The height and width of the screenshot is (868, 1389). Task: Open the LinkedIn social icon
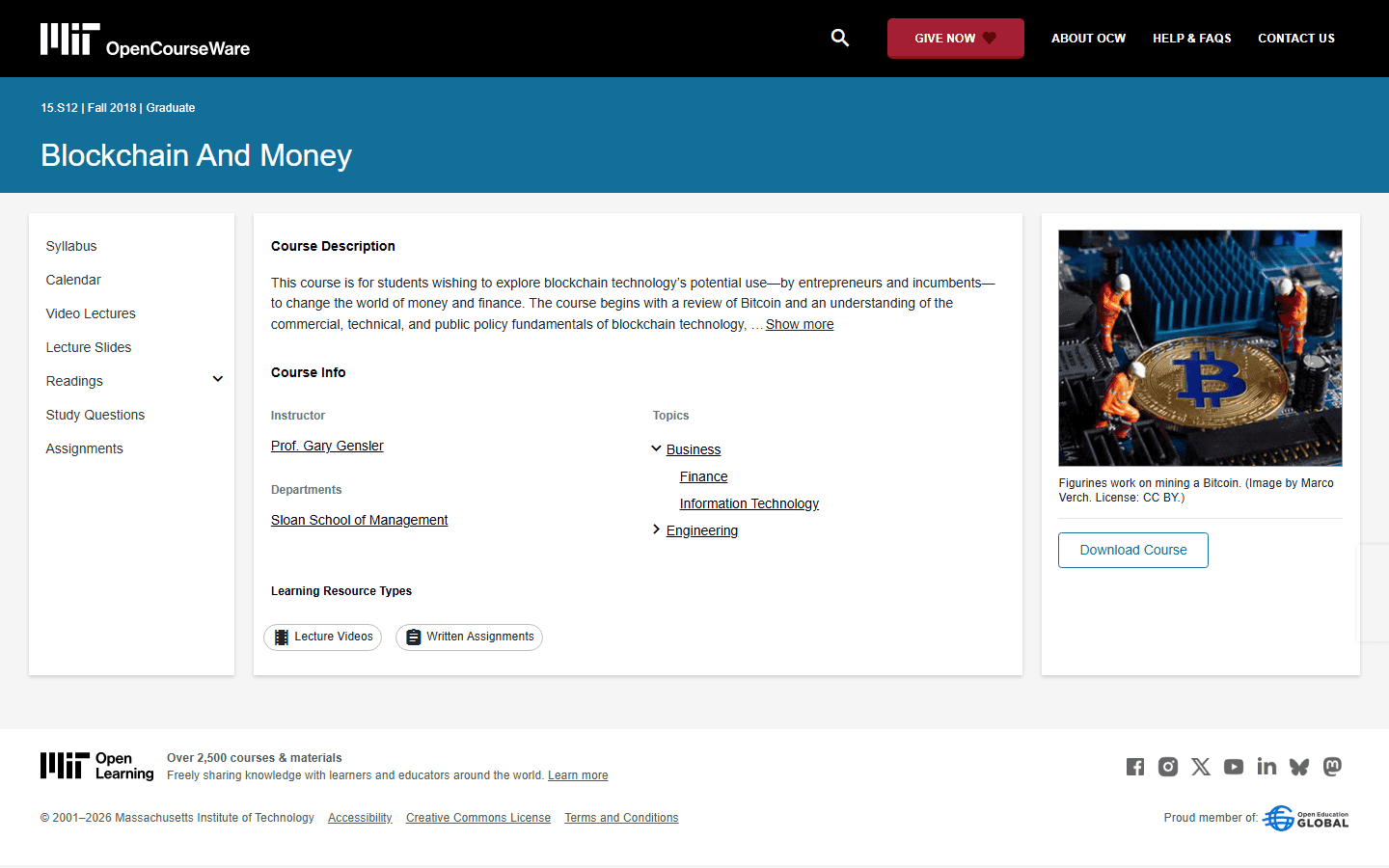pos(1266,767)
